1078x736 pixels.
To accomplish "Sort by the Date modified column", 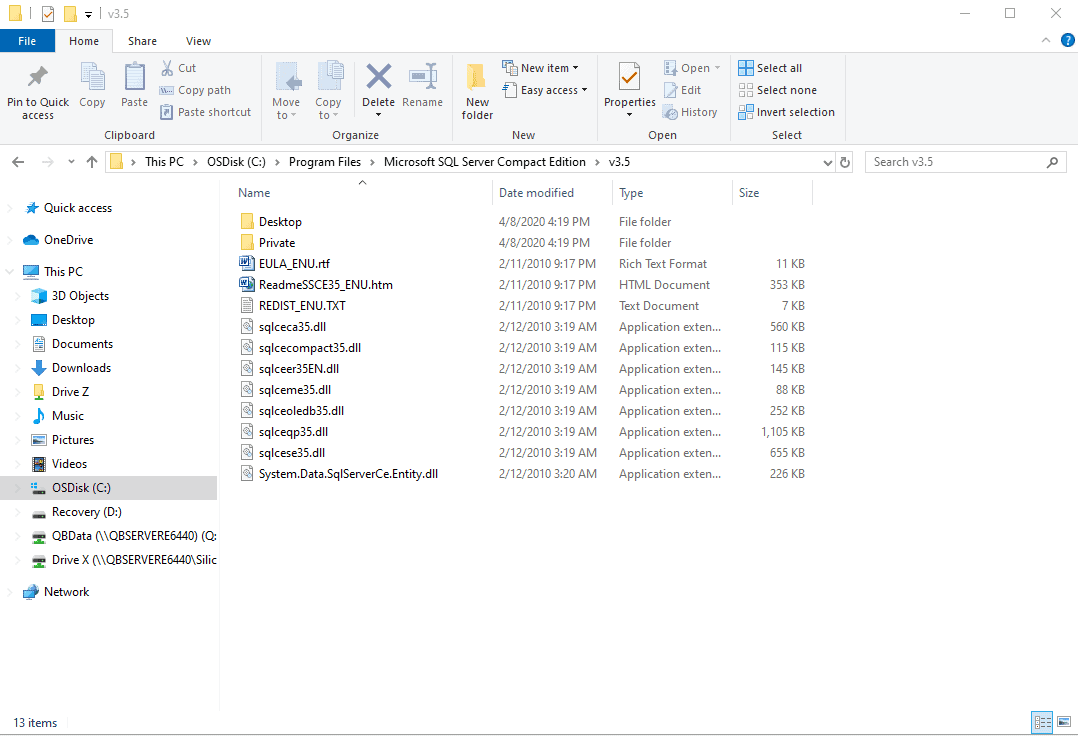I will click(552, 193).
